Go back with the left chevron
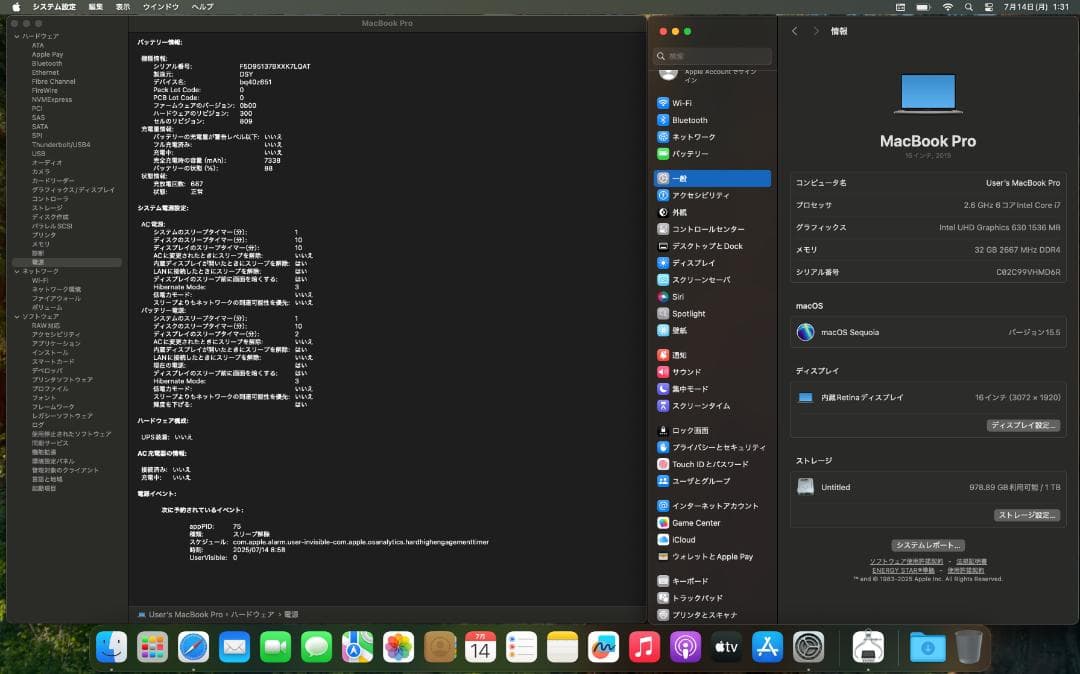 794,31
